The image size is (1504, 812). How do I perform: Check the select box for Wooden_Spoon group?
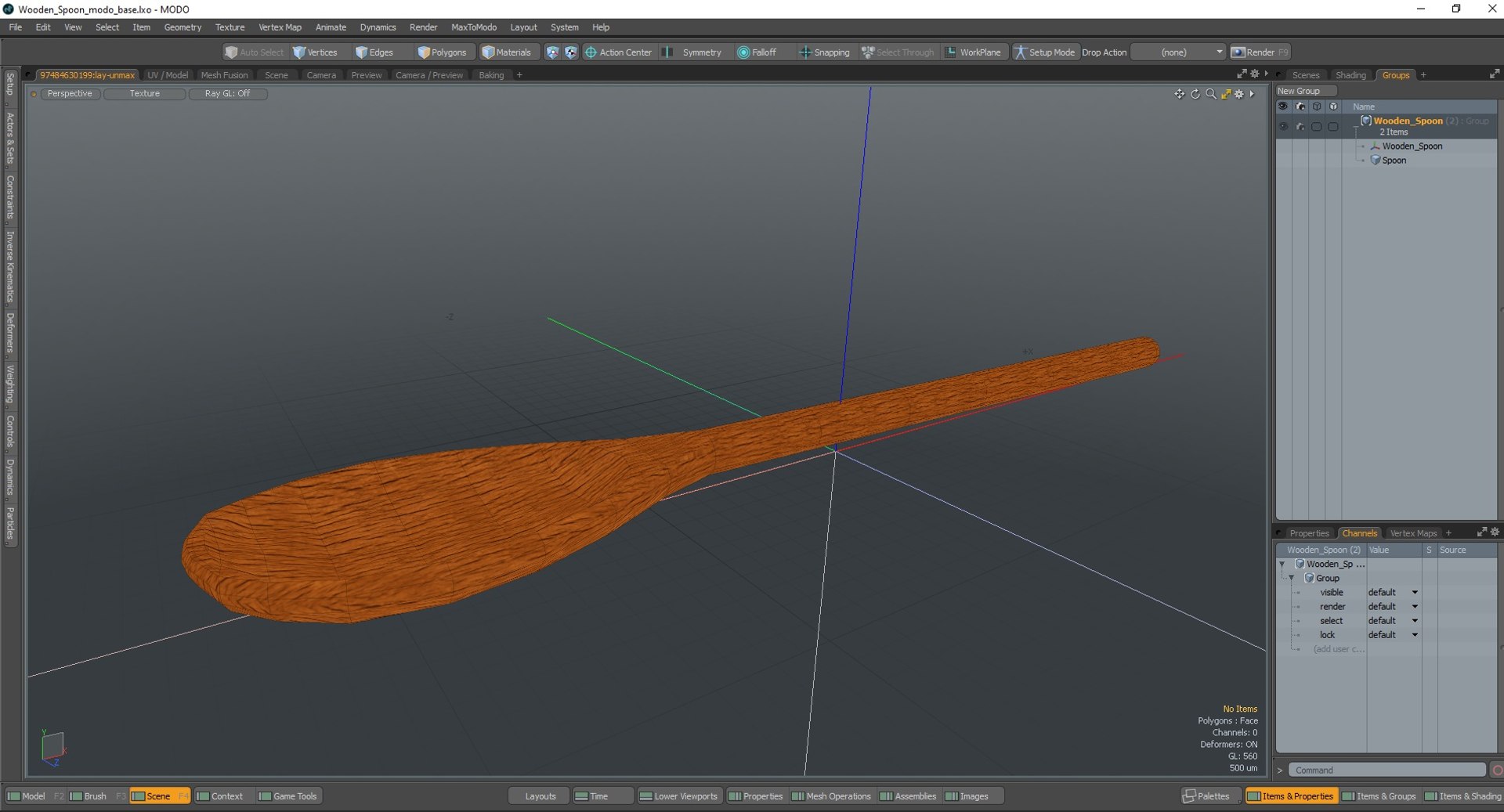click(x=1317, y=126)
